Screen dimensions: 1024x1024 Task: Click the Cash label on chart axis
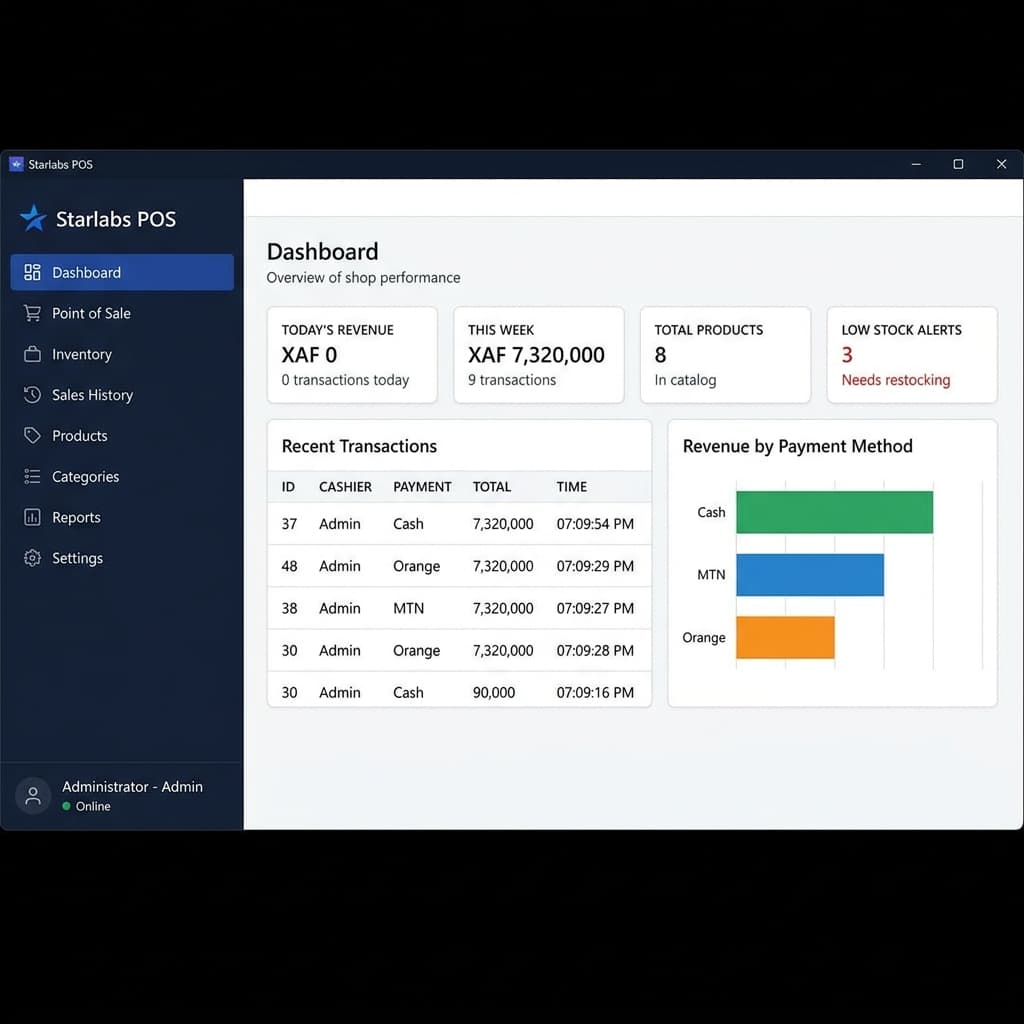(711, 512)
